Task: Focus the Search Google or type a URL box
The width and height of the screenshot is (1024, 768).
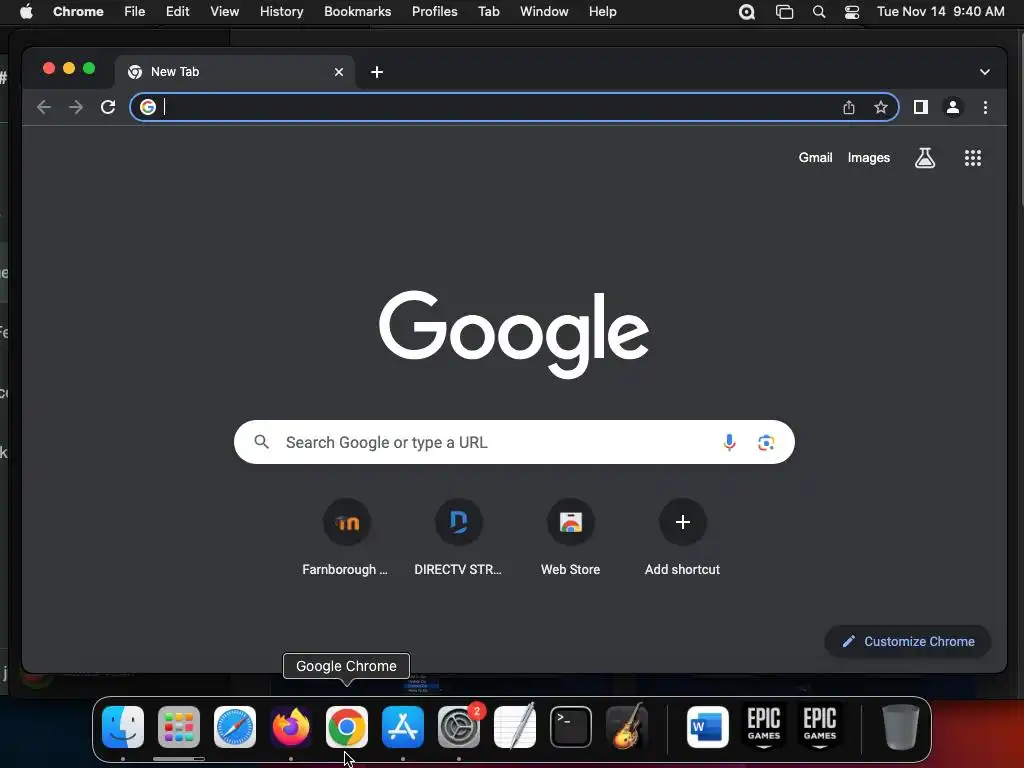Action: (514, 442)
